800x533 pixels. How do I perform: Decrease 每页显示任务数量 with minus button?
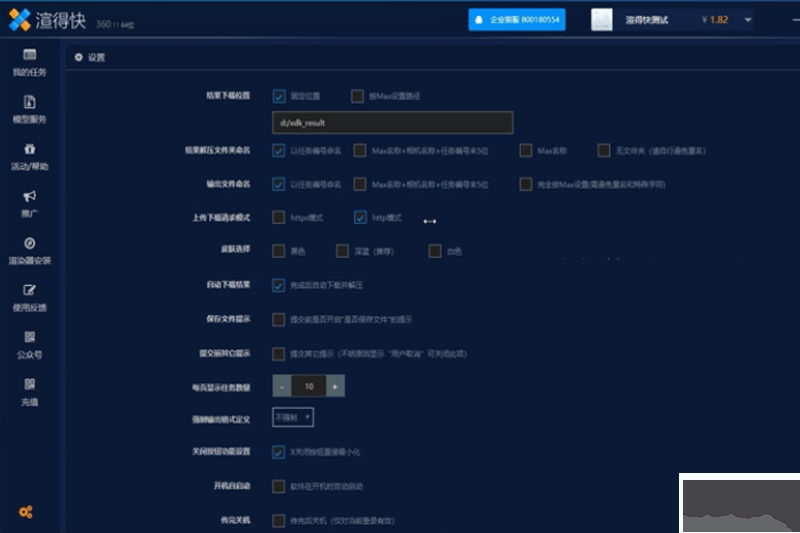point(282,386)
